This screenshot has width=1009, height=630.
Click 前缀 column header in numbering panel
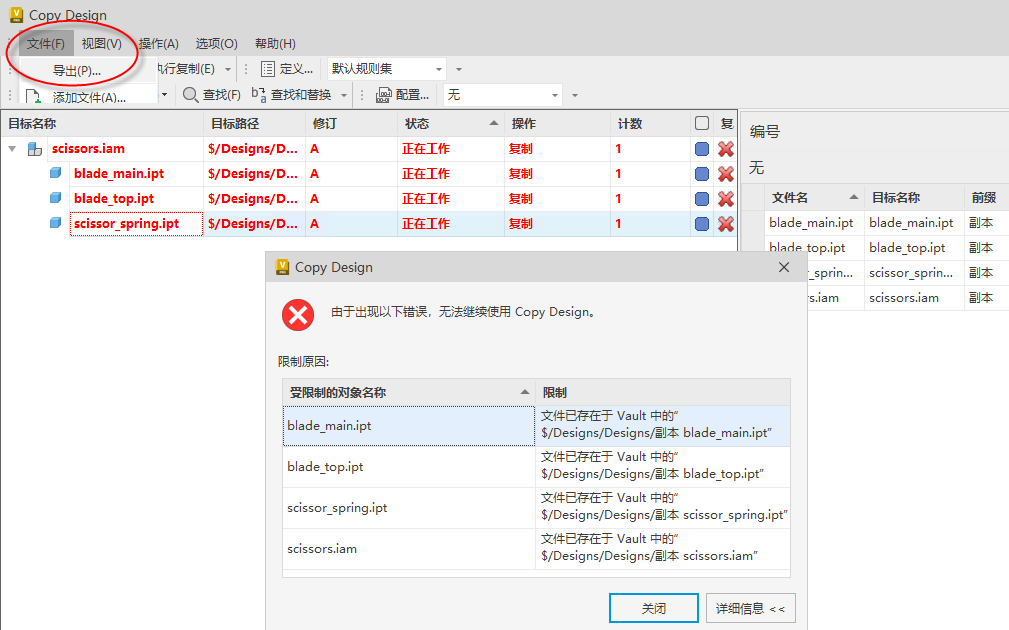point(986,198)
